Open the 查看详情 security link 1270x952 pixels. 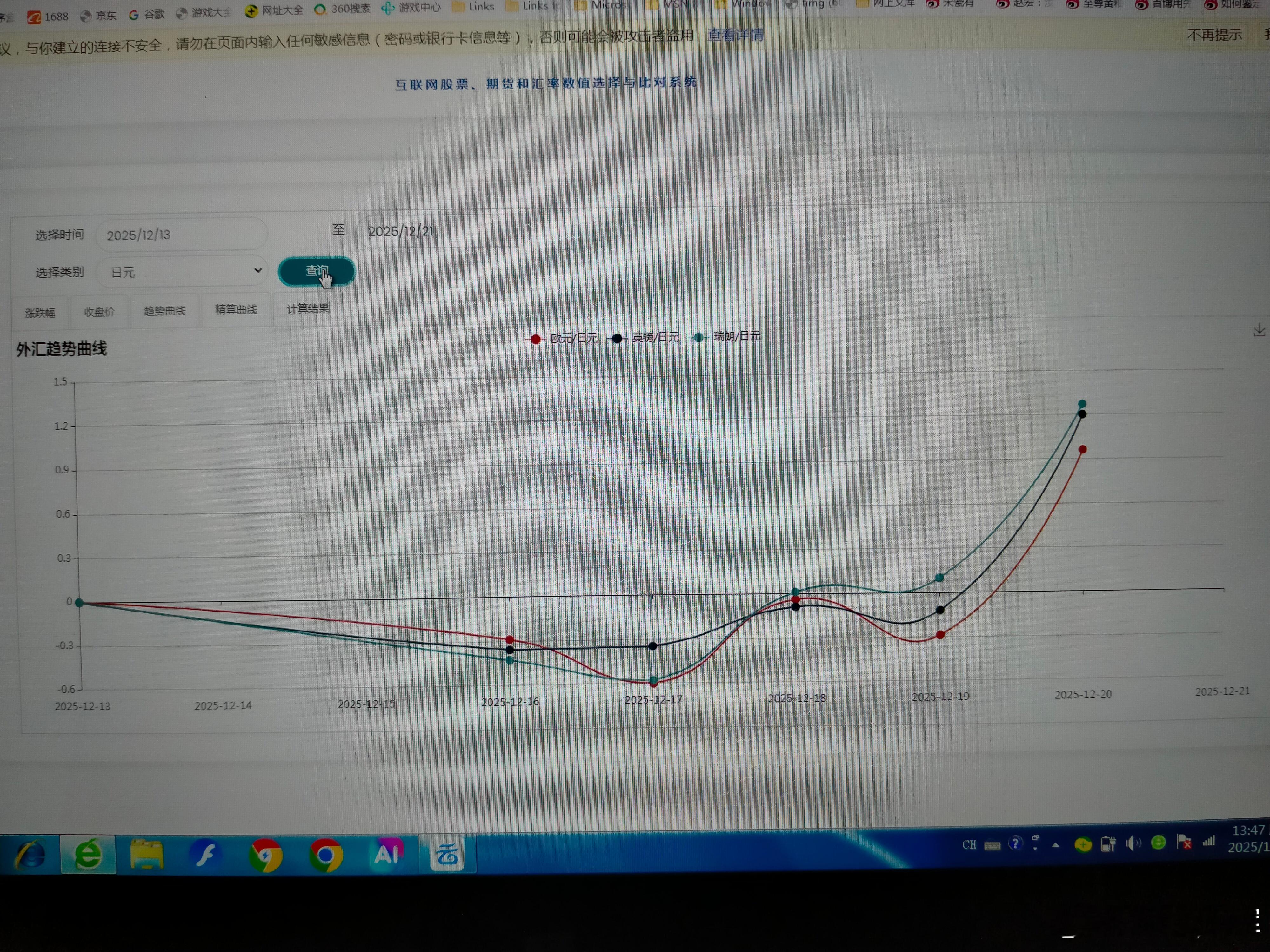pos(735,35)
